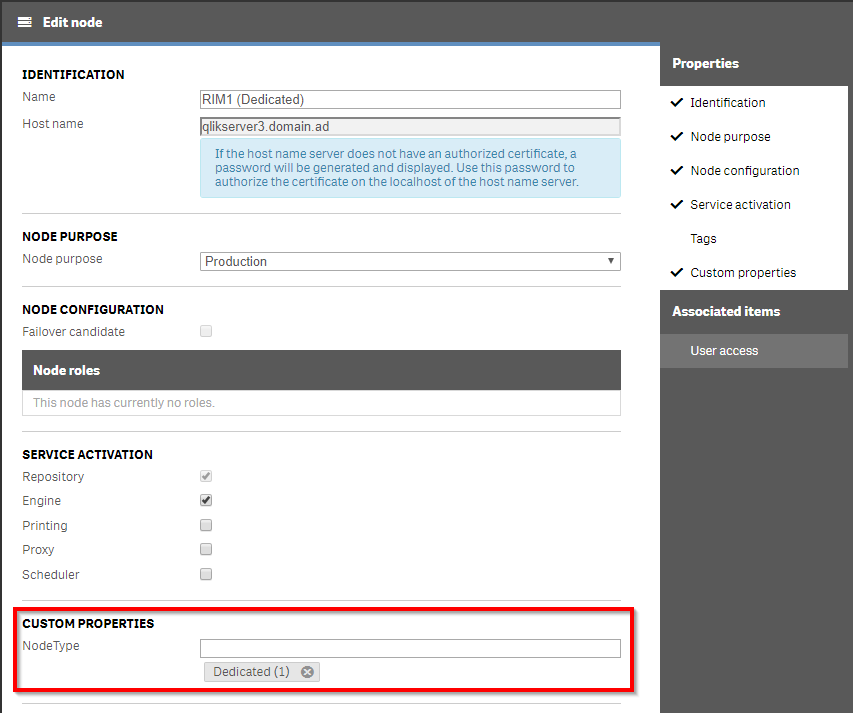Click the Name input field
This screenshot has width=853, height=713.
point(410,100)
